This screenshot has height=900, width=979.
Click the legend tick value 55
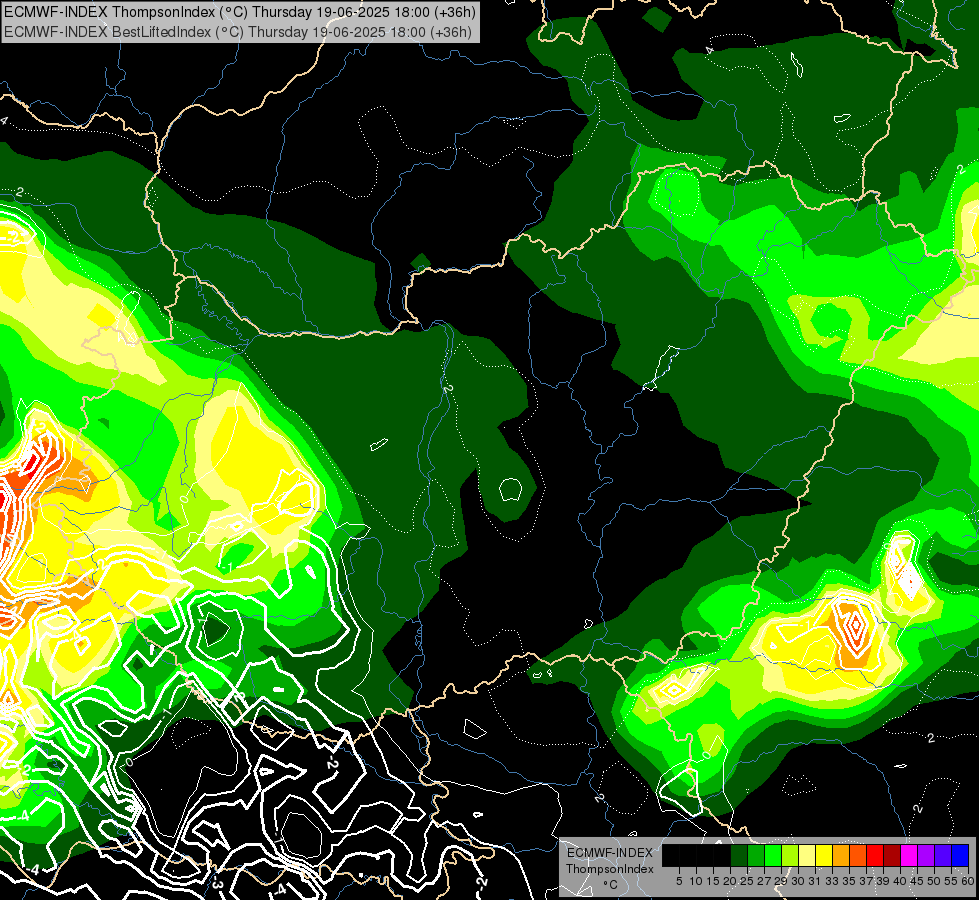coord(951,881)
